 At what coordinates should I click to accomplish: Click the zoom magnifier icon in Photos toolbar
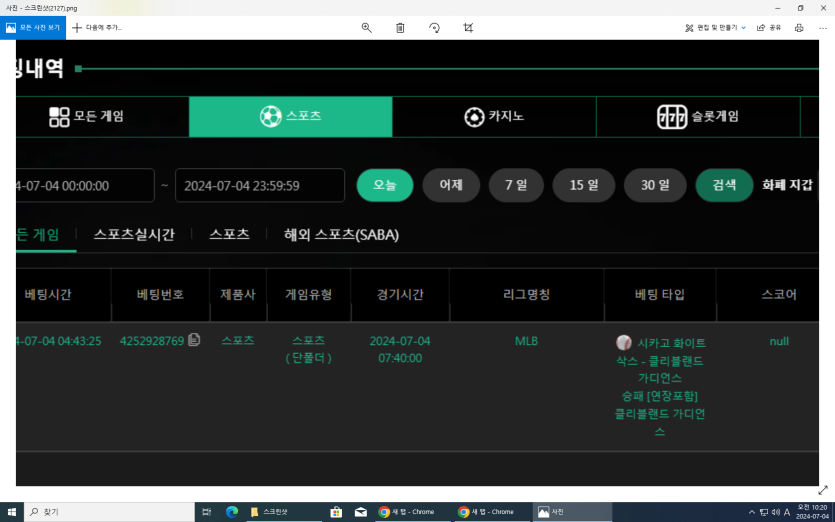pyautogui.click(x=366, y=28)
